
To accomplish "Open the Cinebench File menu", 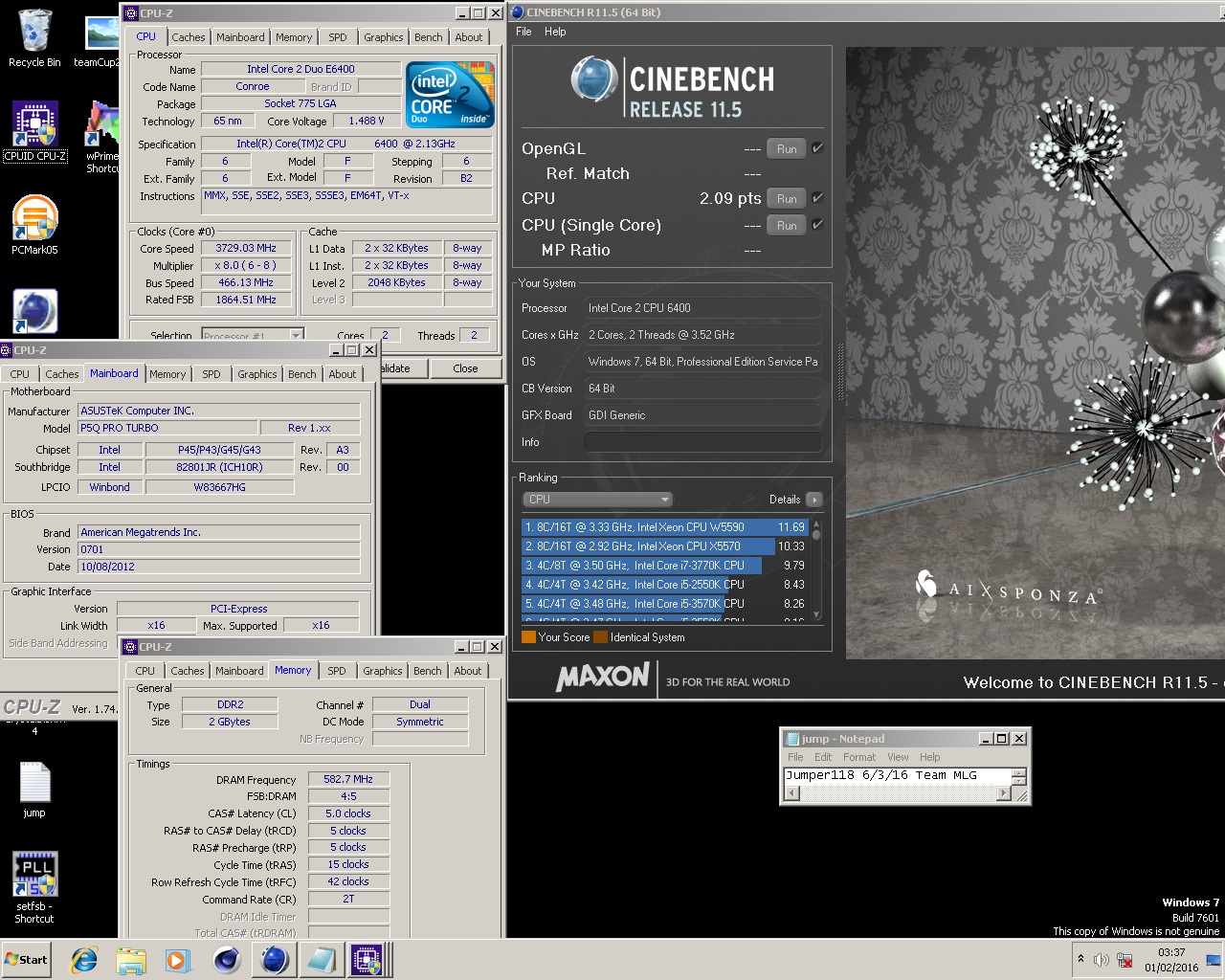I will pos(523,32).
